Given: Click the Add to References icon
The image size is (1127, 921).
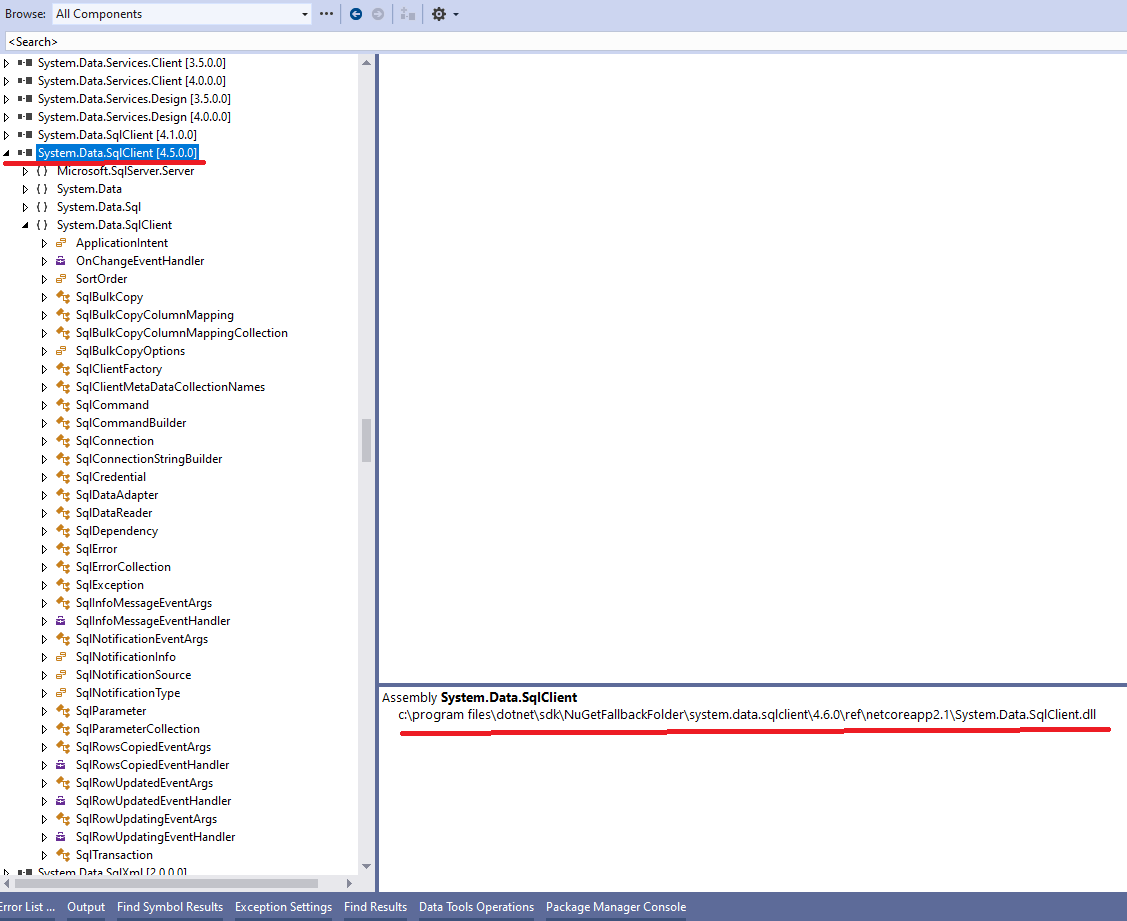Looking at the screenshot, I should point(407,14).
